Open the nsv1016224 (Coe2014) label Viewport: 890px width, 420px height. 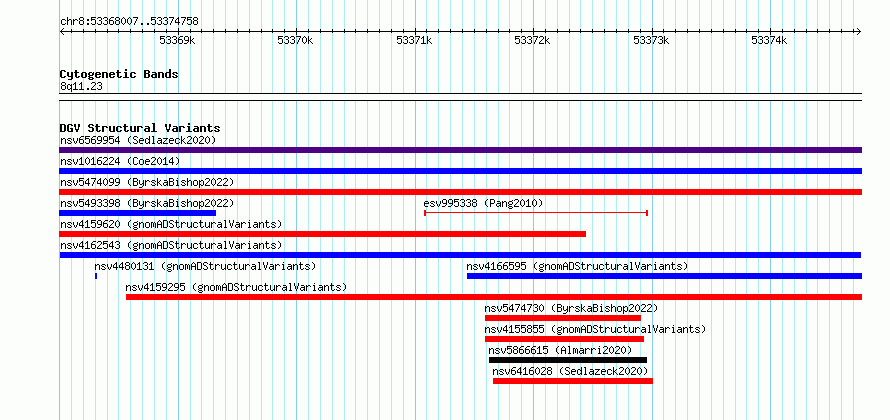(120, 161)
